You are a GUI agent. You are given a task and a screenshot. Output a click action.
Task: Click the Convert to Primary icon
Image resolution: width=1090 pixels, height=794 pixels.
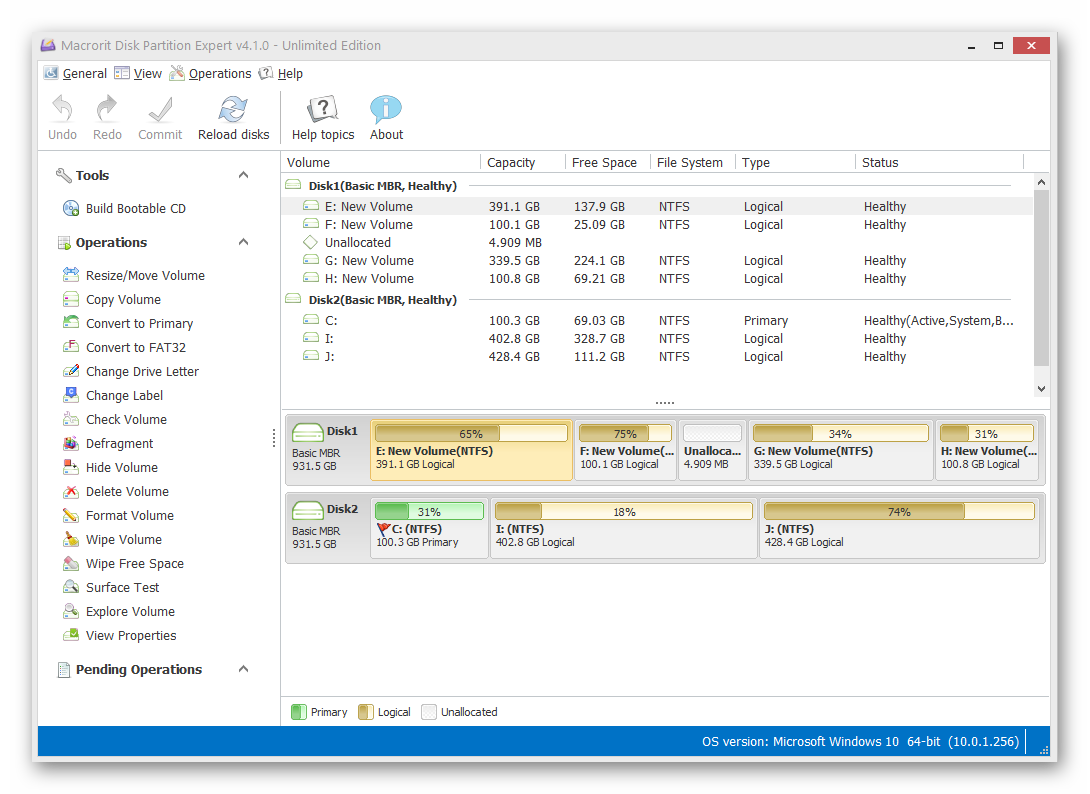tap(71, 323)
